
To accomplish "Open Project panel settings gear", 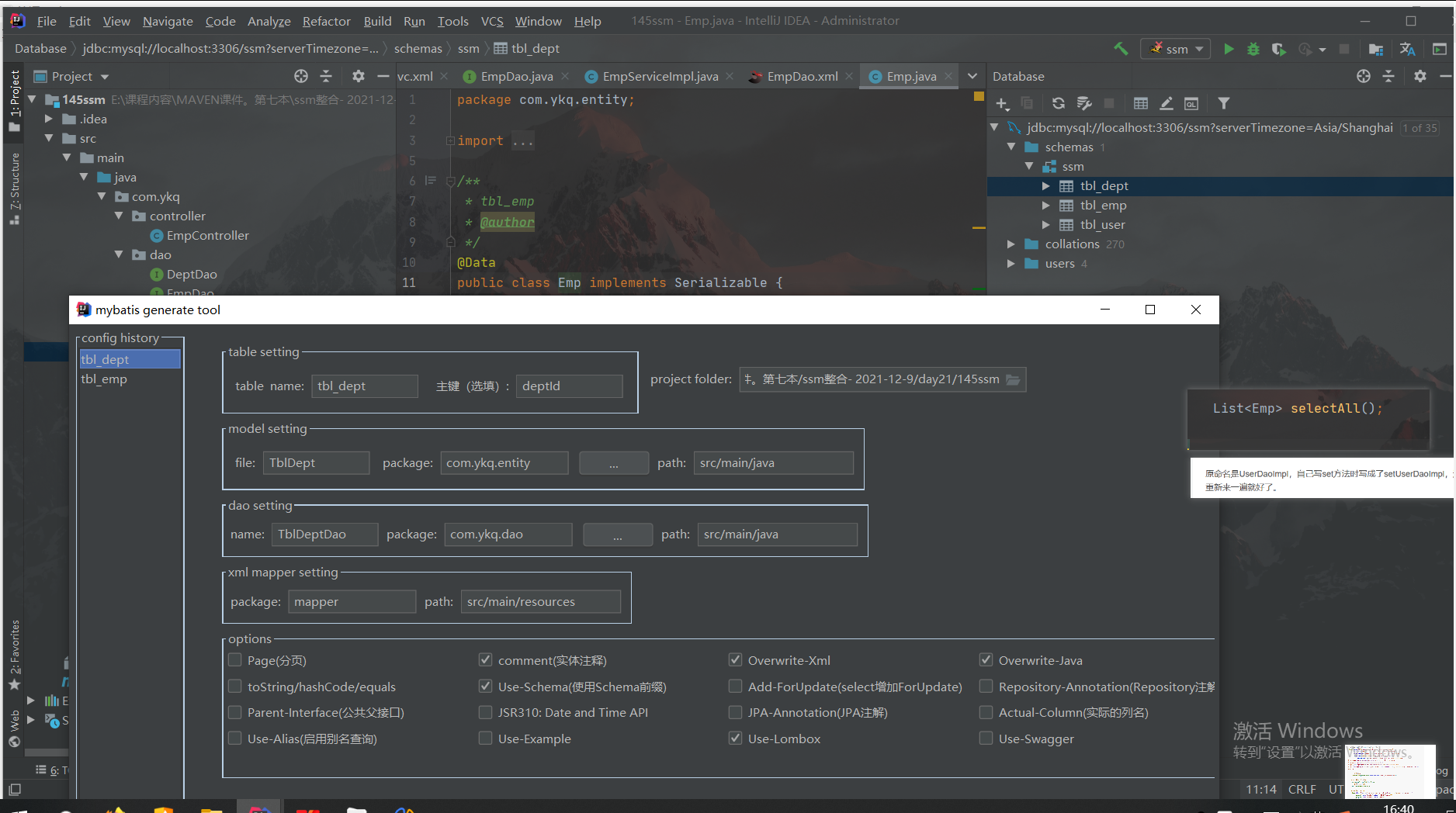I will click(358, 76).
